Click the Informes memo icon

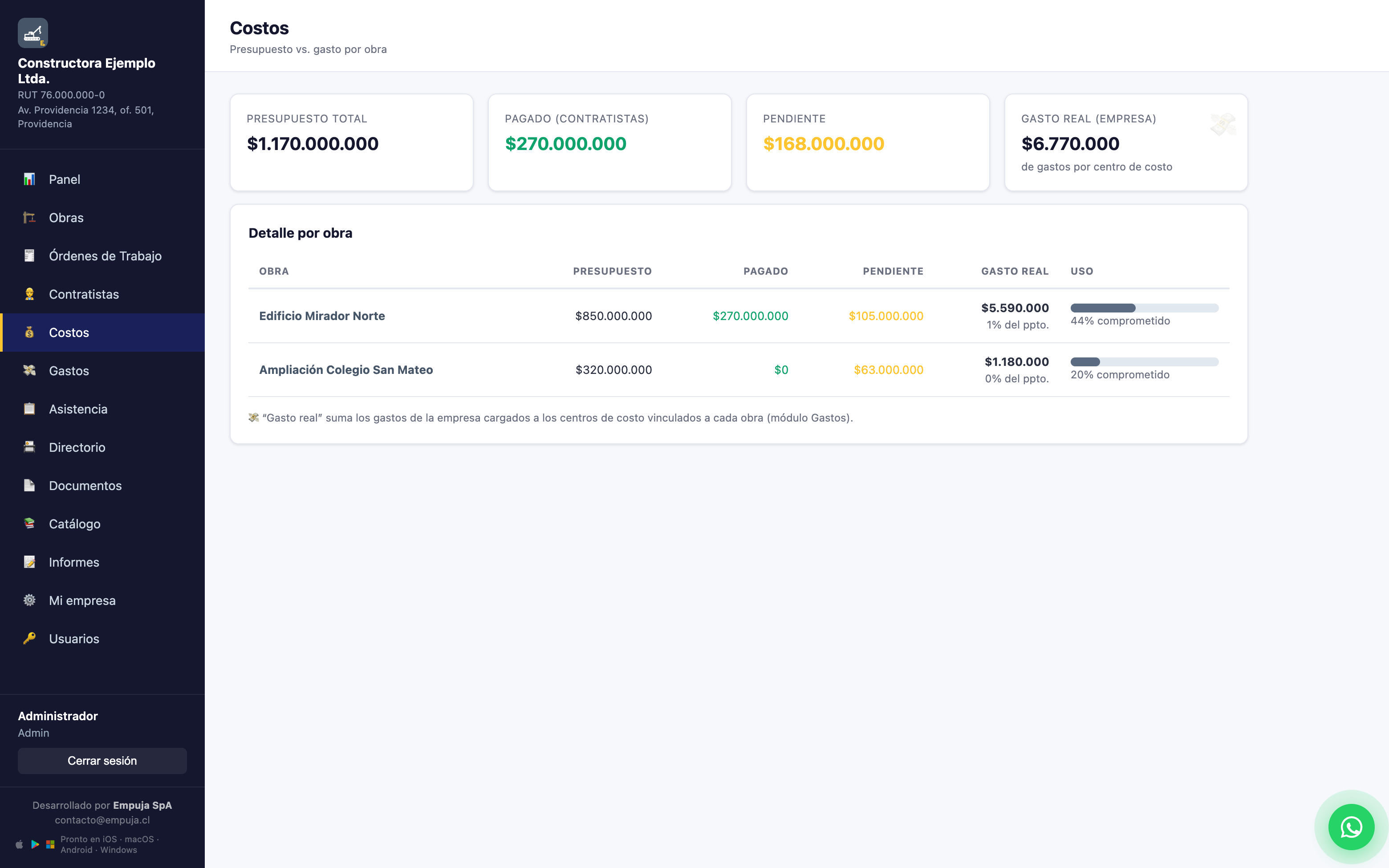point(29,562)
